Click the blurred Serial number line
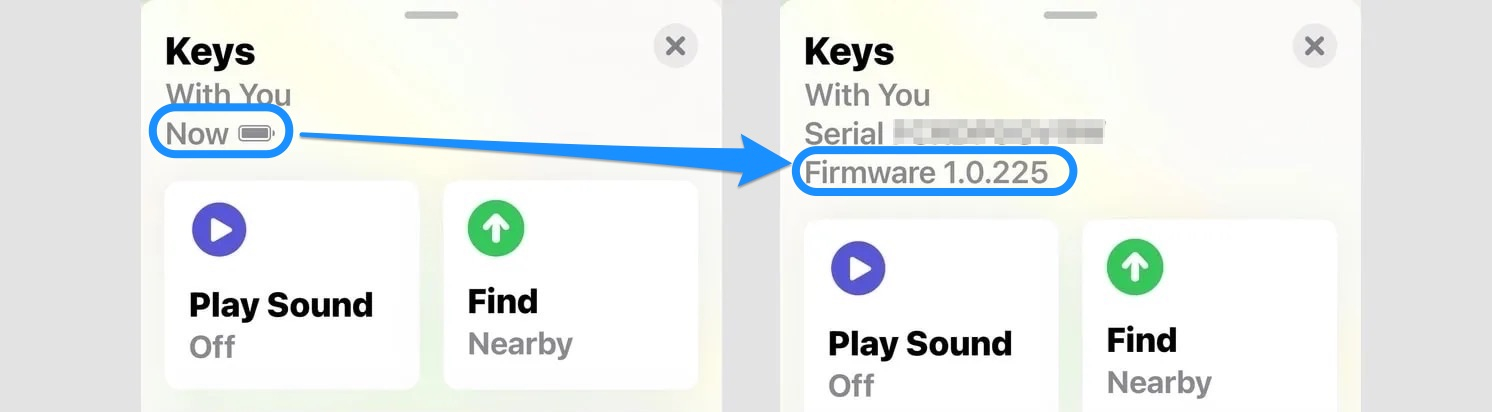 (x=954, y=133)
